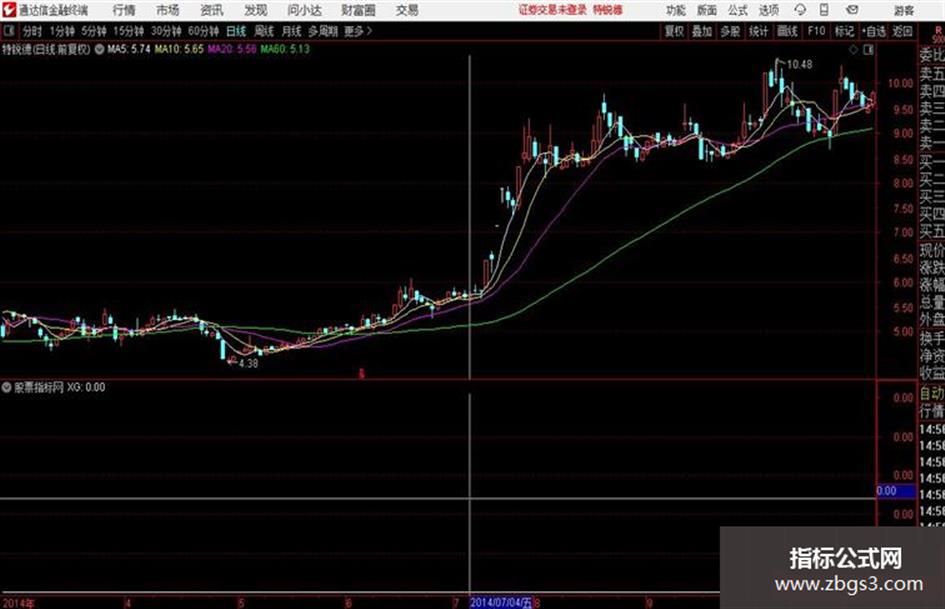The height and width of the screenshot is (609, 945).
Task: Click the chart layout window icon near diamond
Action: pos(868,50)
